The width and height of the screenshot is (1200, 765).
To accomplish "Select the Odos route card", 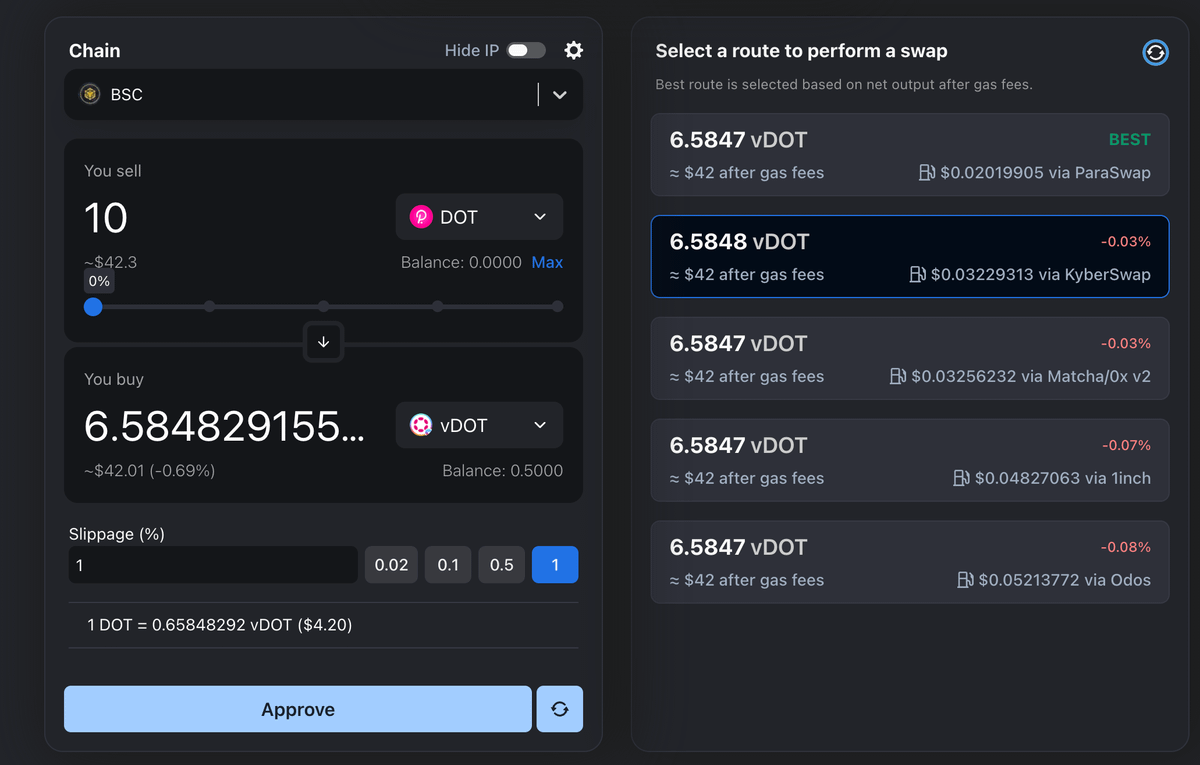I will (x=910, y=563).
